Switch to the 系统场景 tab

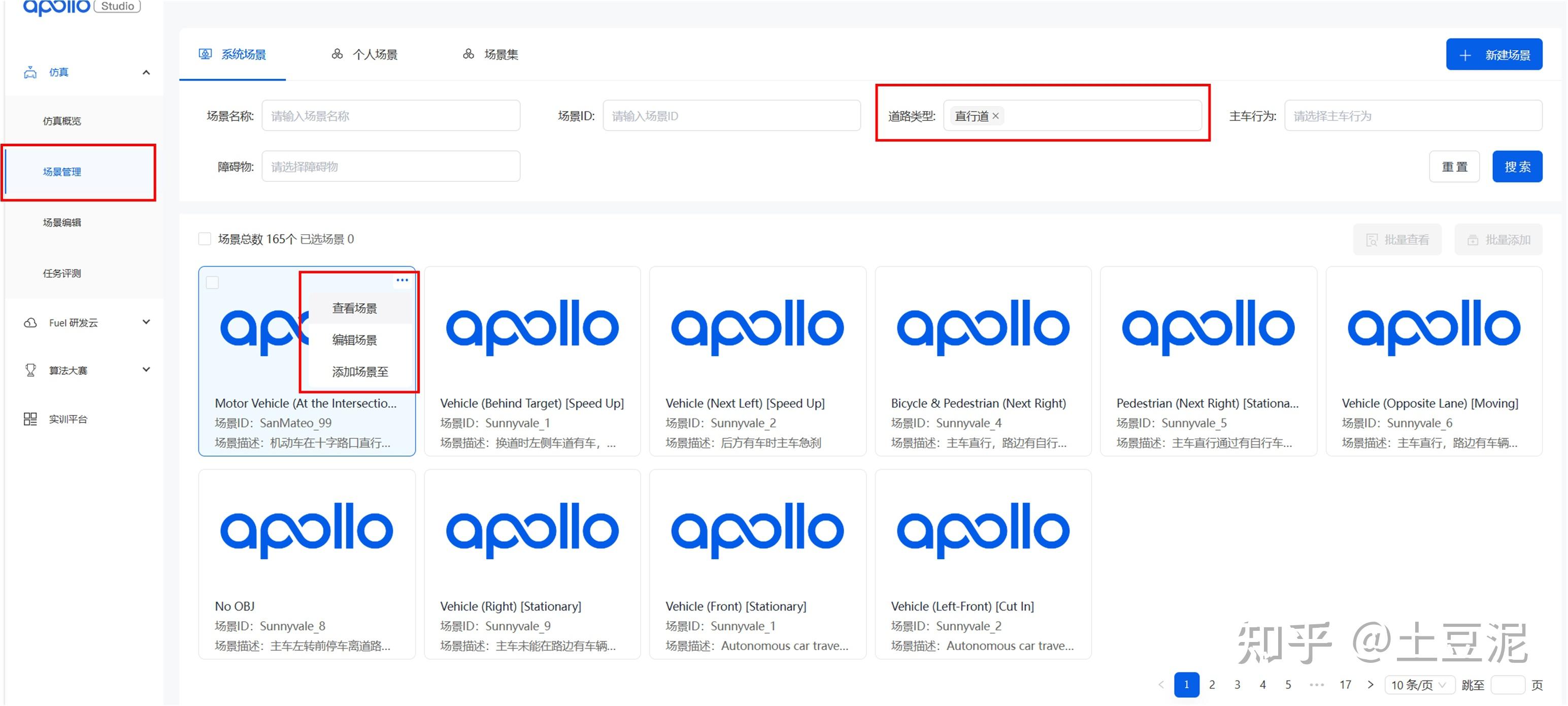pyautogui.click(x=232, y=54)
